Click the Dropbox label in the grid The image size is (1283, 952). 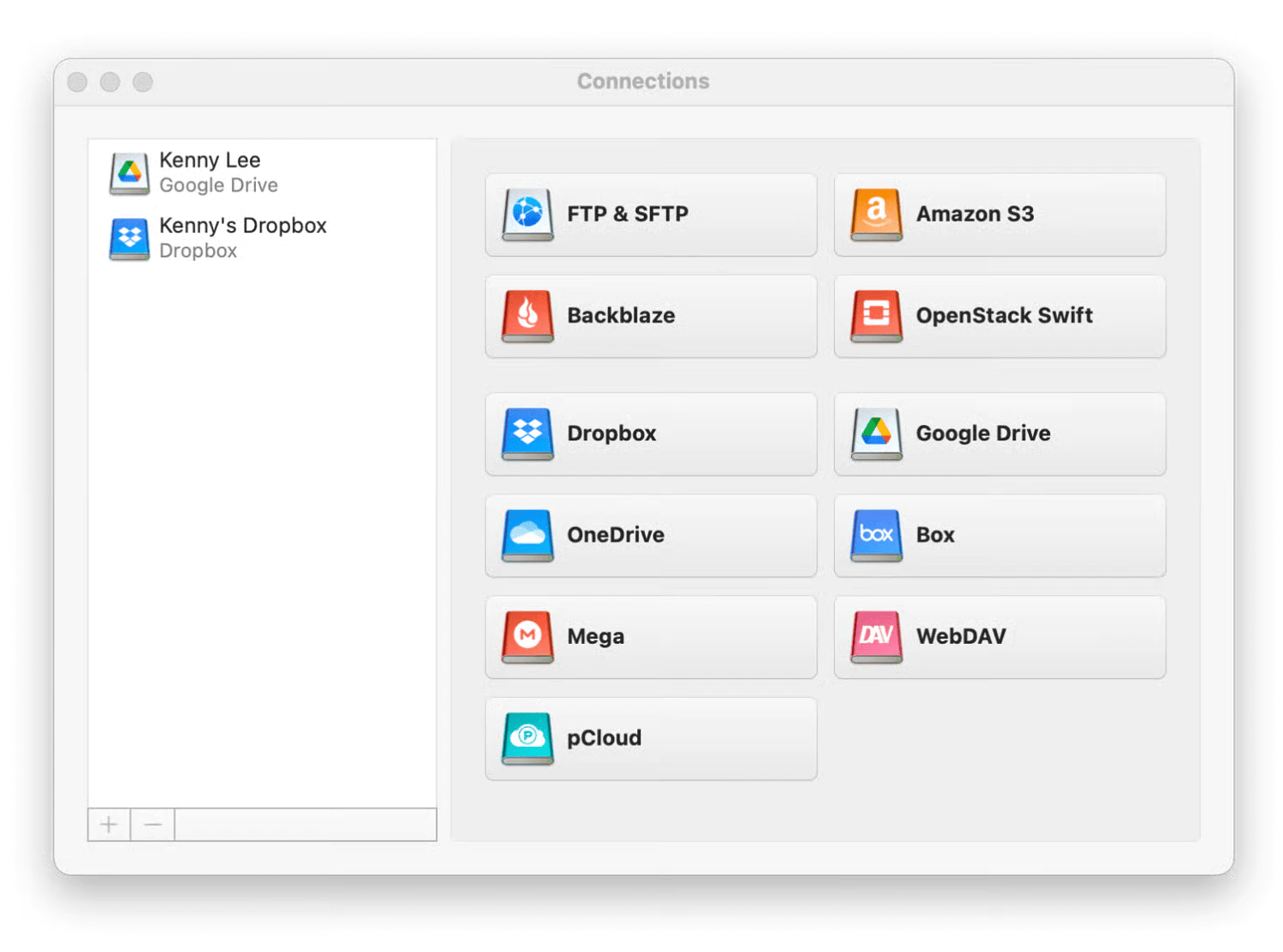611,434
